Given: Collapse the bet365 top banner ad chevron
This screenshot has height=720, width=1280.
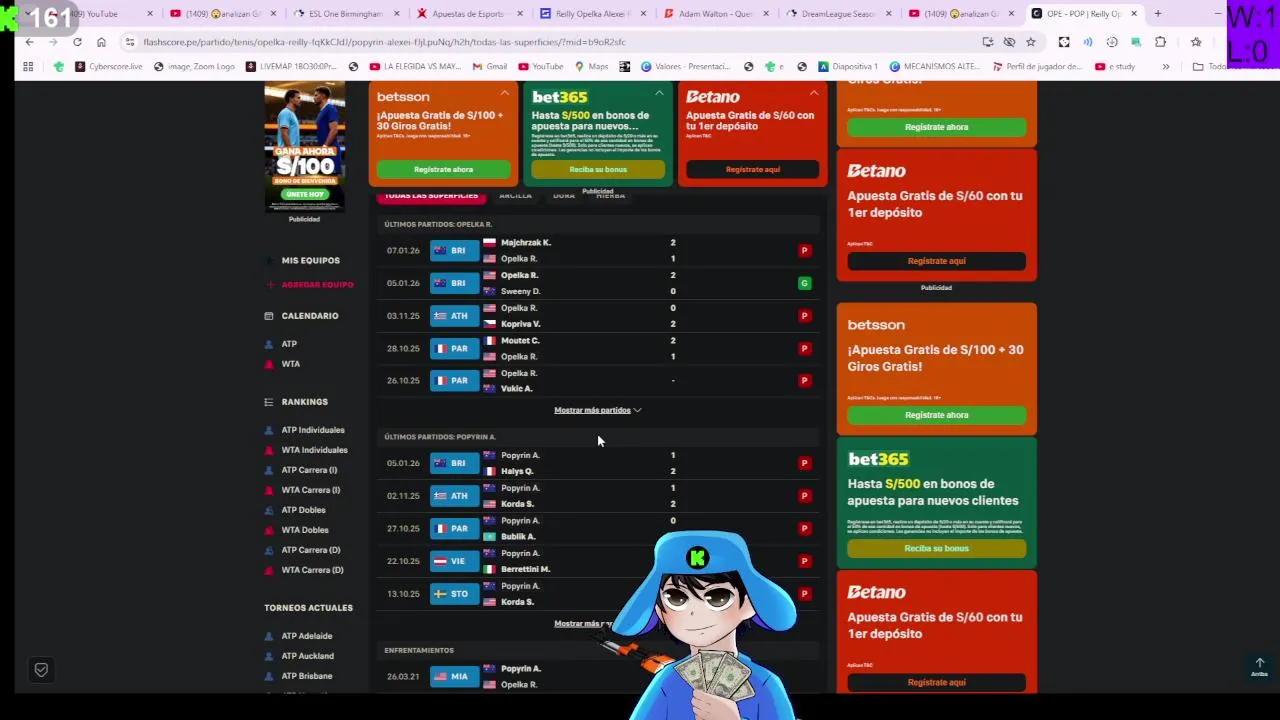Looking at the screenshot, I should coord(659,93).
